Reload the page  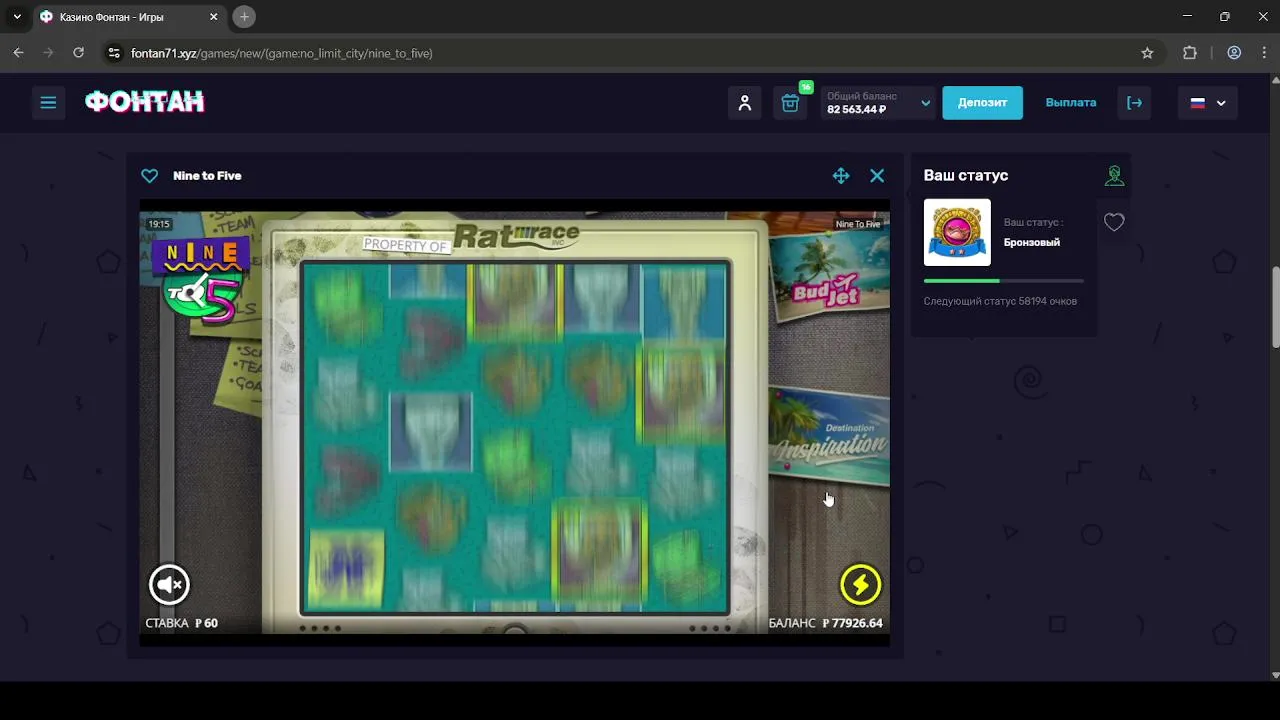coord(78,53)
